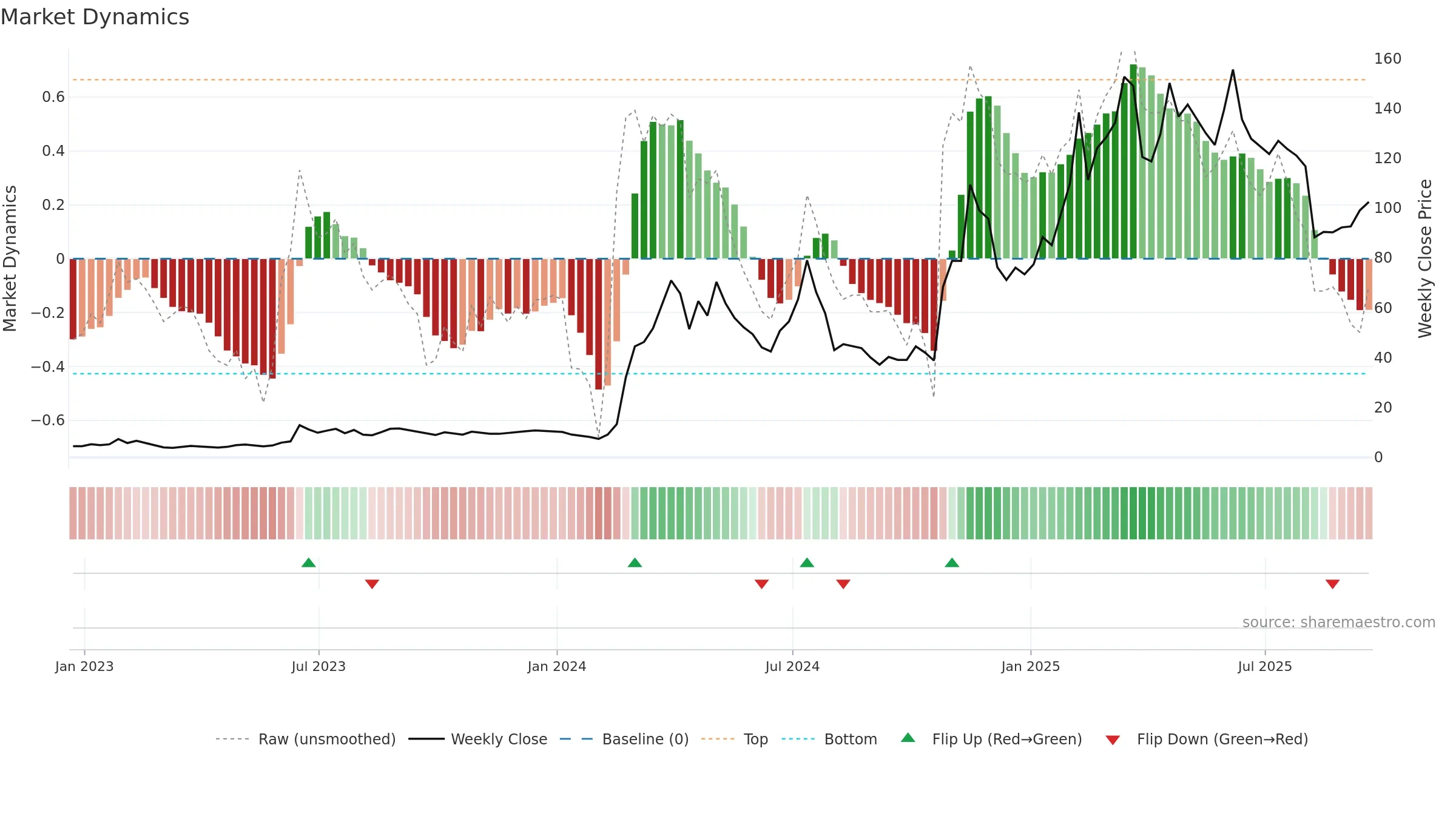This screenshot has height=819, width=1456.
Task: Toggle Flip Down (Green→Red) legend entry
Action: 1207,739
